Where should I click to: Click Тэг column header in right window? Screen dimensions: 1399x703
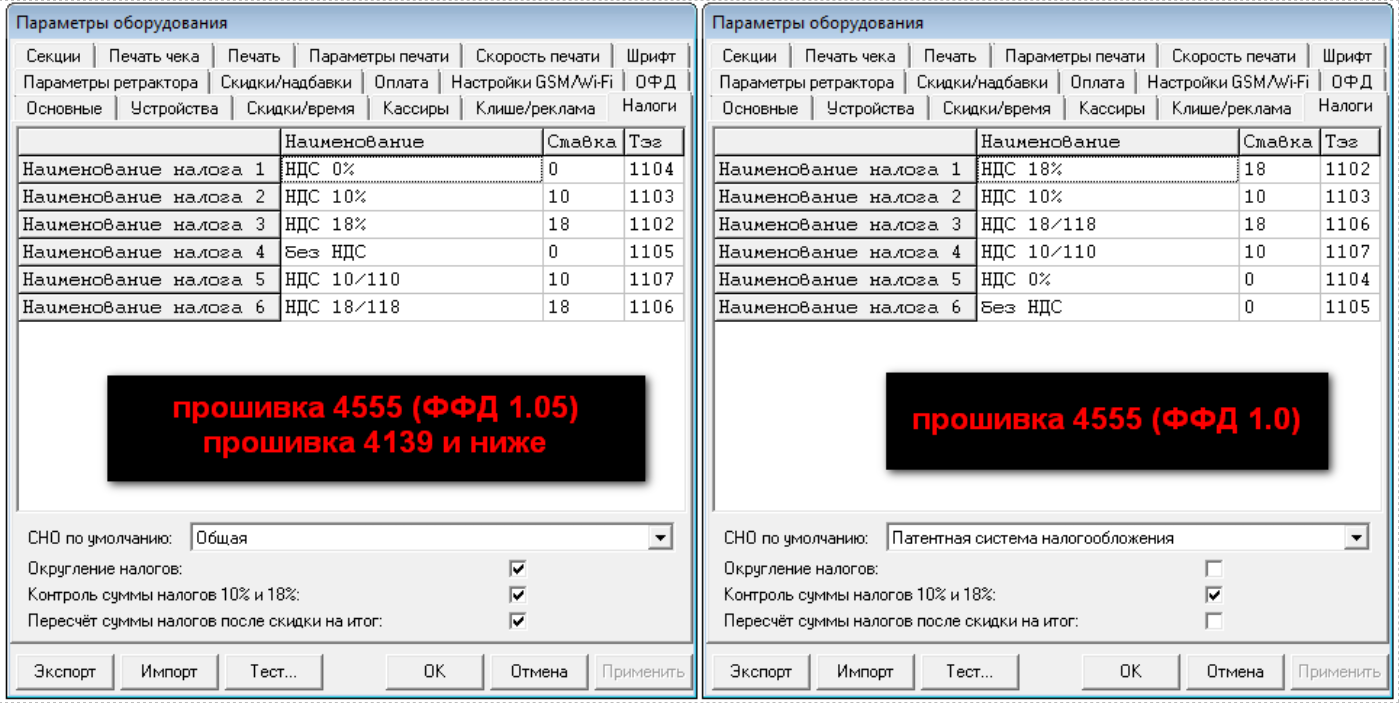1350,142
